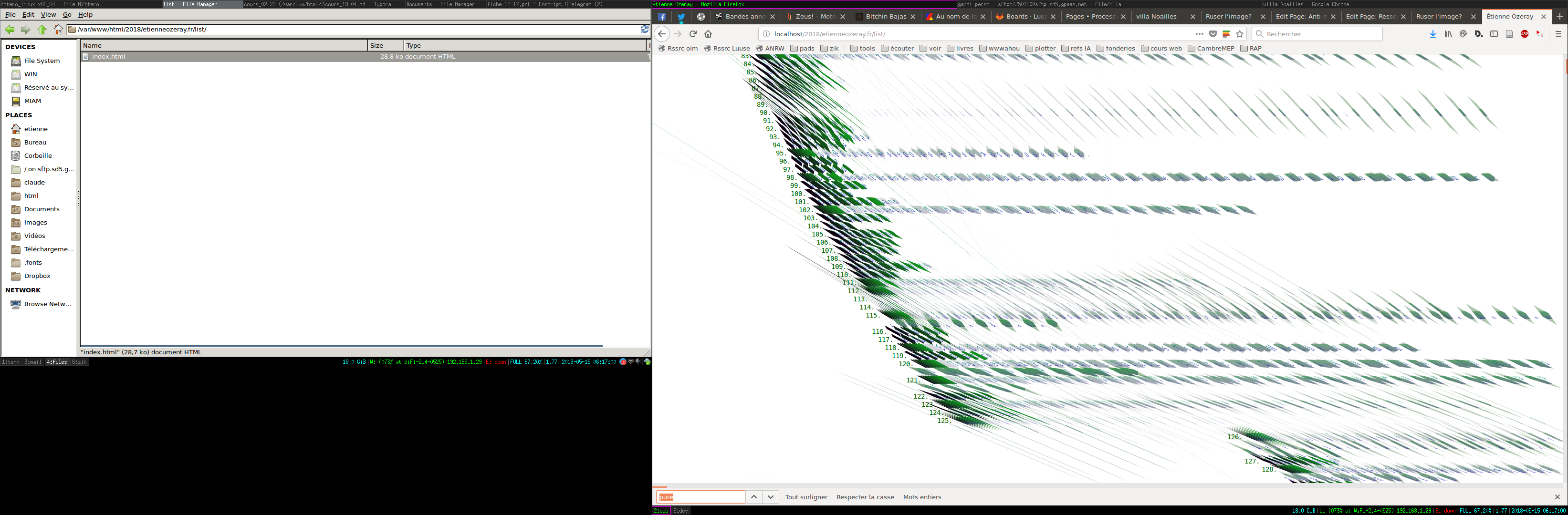Toggle "Mots entiers" option

pyautogui.click(x=921, y=497)
